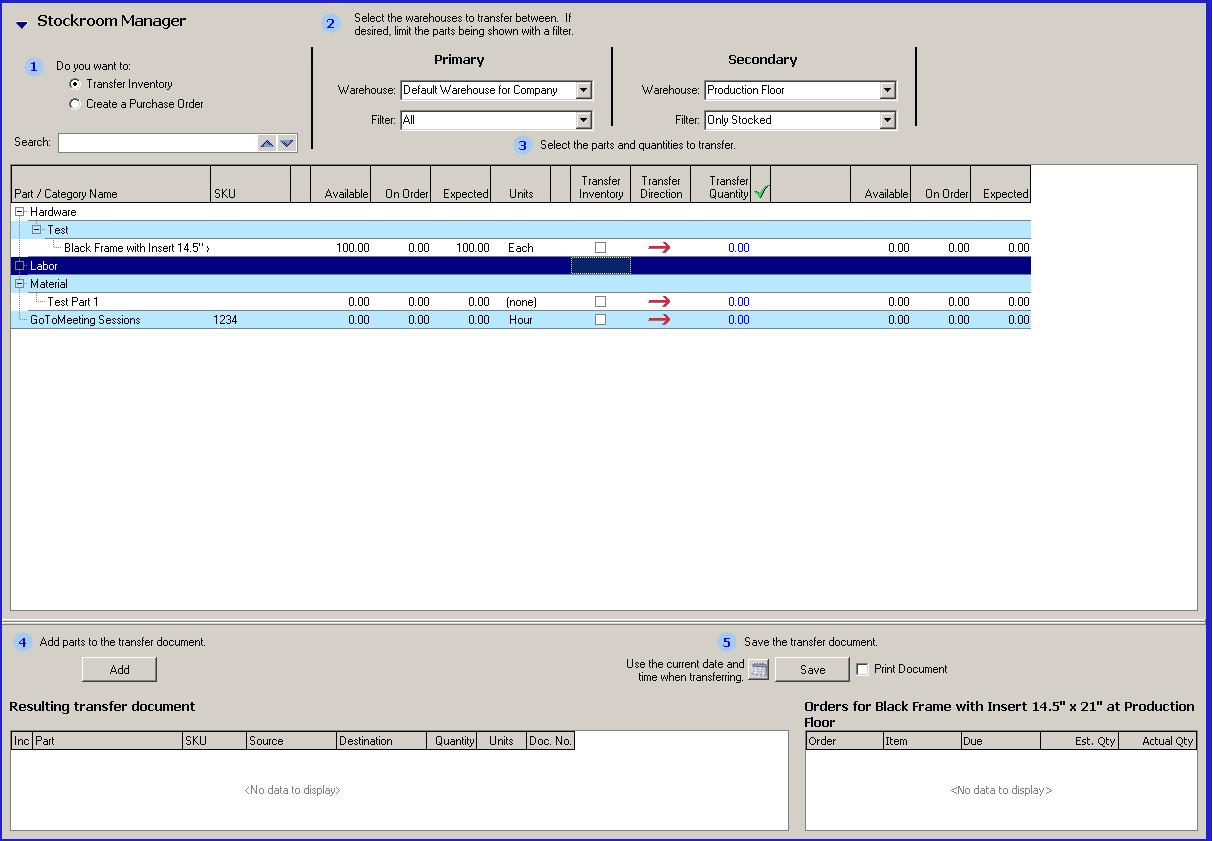This screenshot has width=1213, height=841.
Task: Click the Units column header in parts grid
Action: (521, 185)
